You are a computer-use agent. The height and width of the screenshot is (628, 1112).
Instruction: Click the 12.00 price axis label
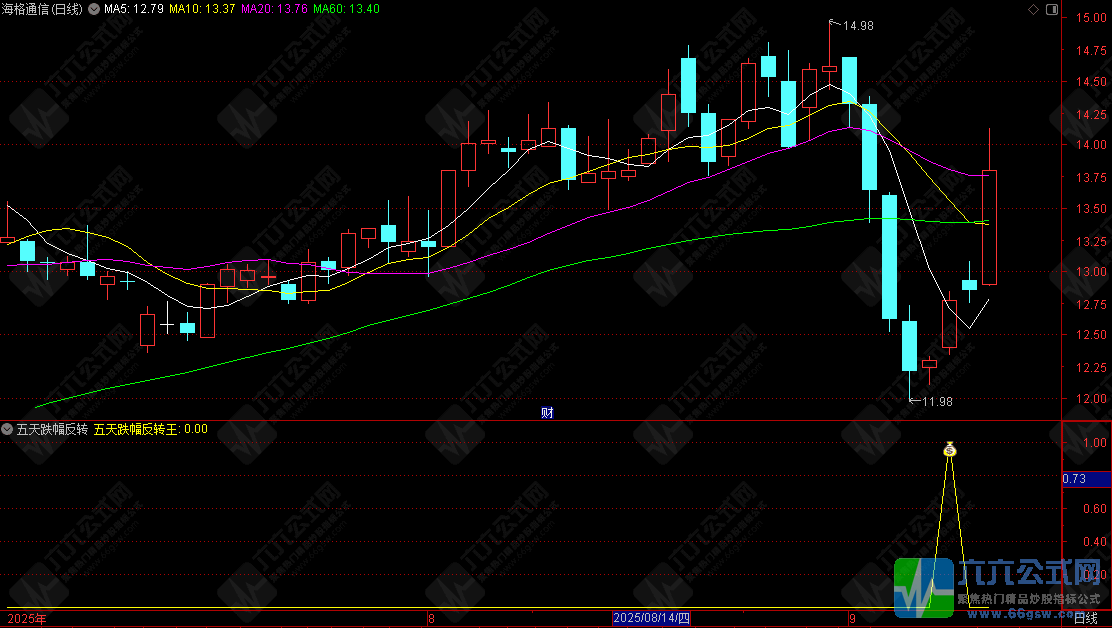[1091, 398]
